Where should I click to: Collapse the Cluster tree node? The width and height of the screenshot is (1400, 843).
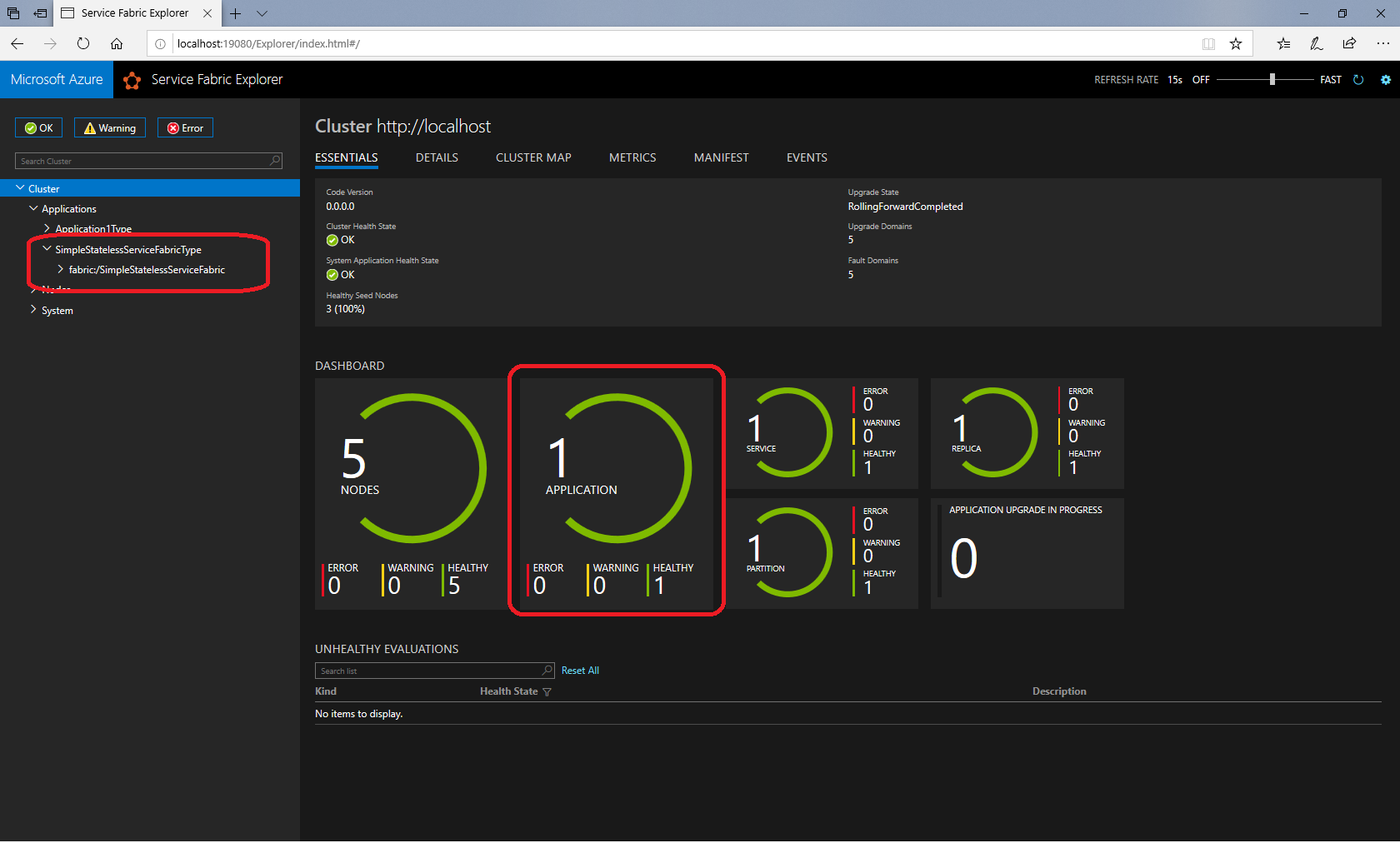tap(20, 188)
